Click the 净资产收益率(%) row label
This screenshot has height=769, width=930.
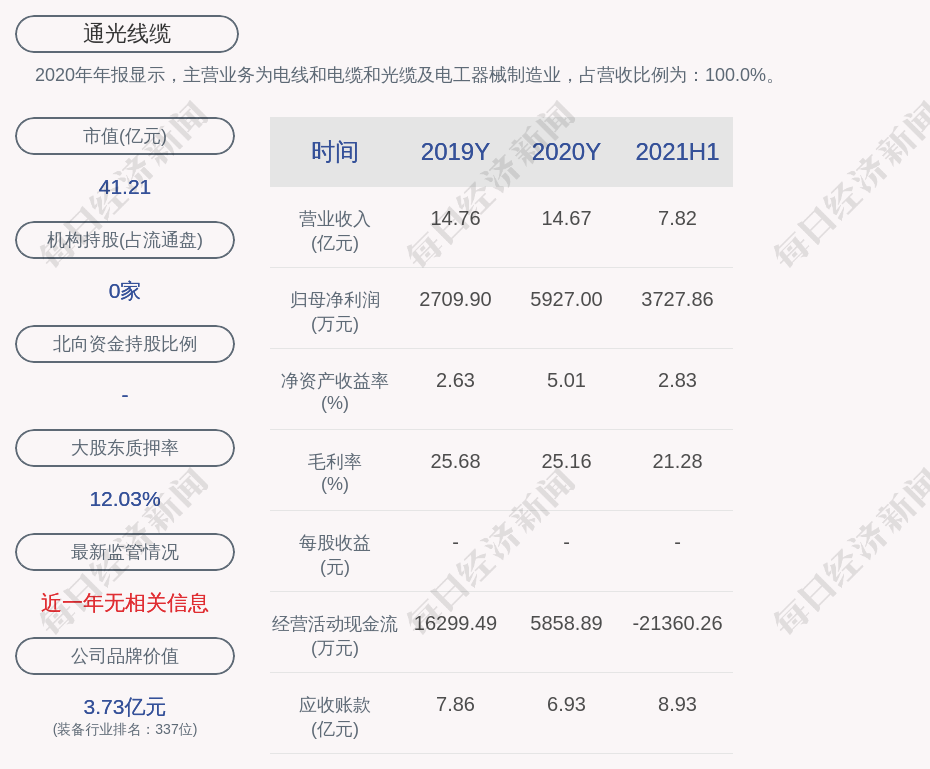click(x=335, y=392)
